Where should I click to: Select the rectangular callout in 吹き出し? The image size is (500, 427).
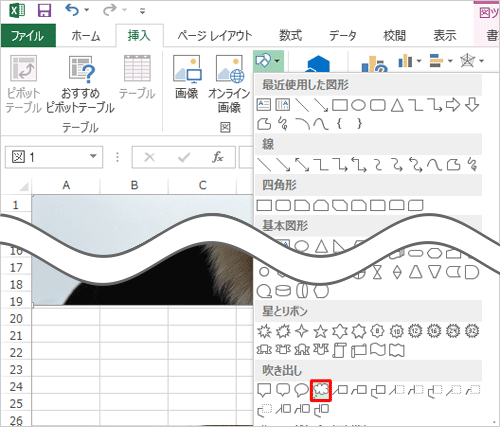[264, 390]
